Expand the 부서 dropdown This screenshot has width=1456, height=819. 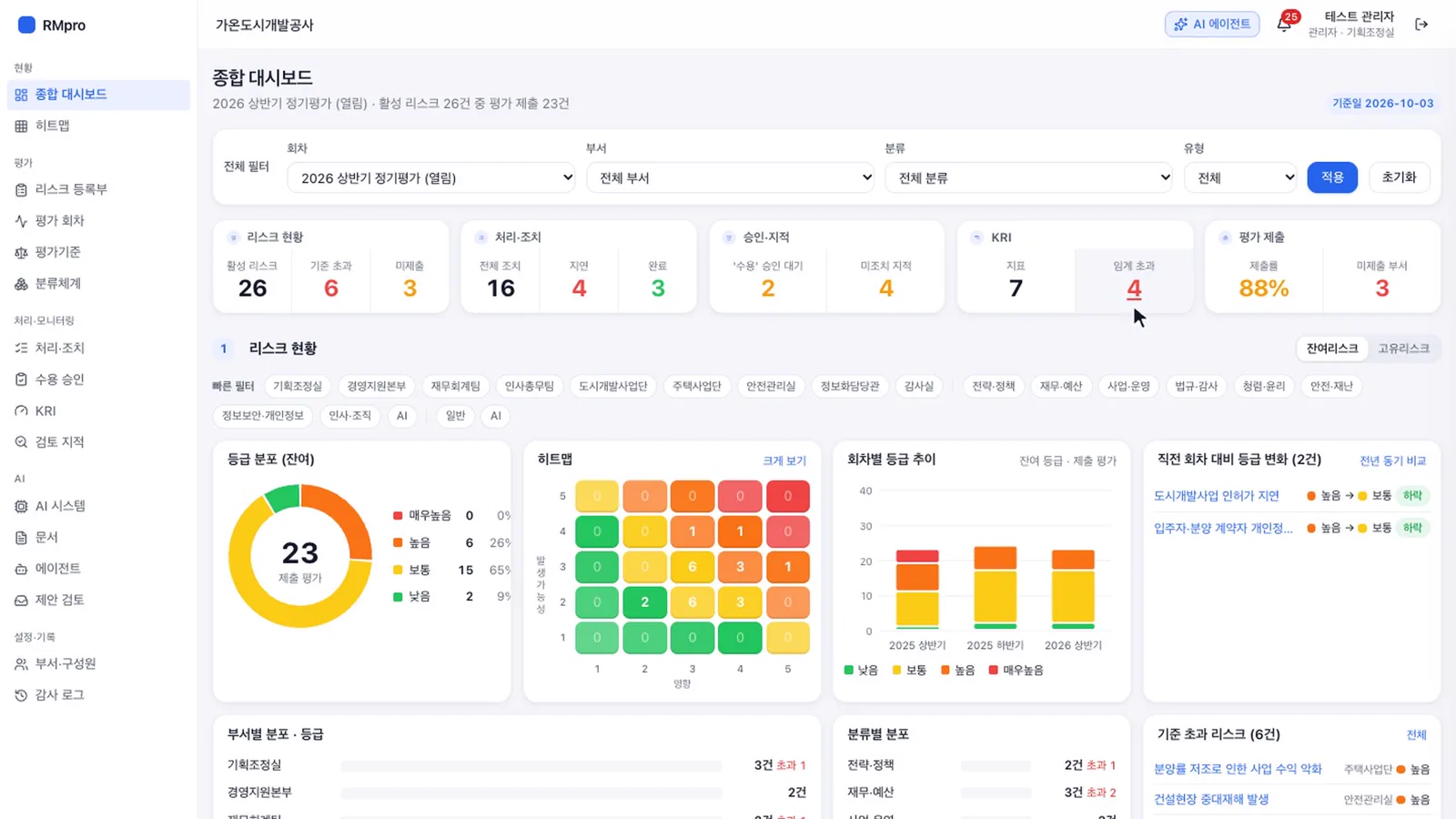tap(731, 177)
